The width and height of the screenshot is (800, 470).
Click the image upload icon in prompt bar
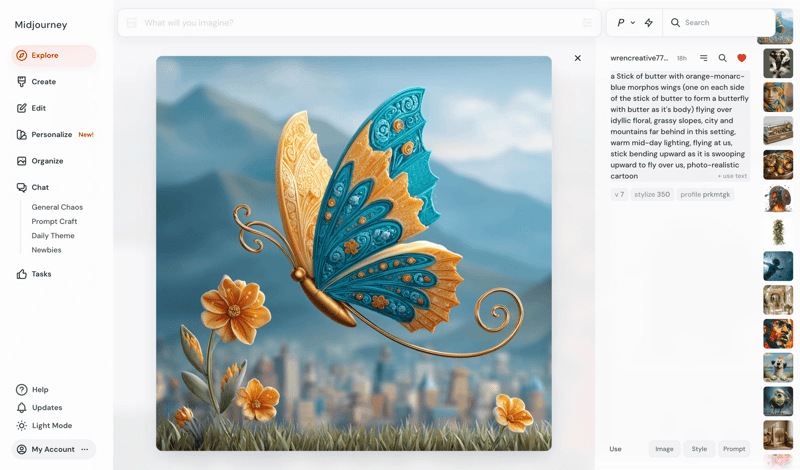(132, 23)
